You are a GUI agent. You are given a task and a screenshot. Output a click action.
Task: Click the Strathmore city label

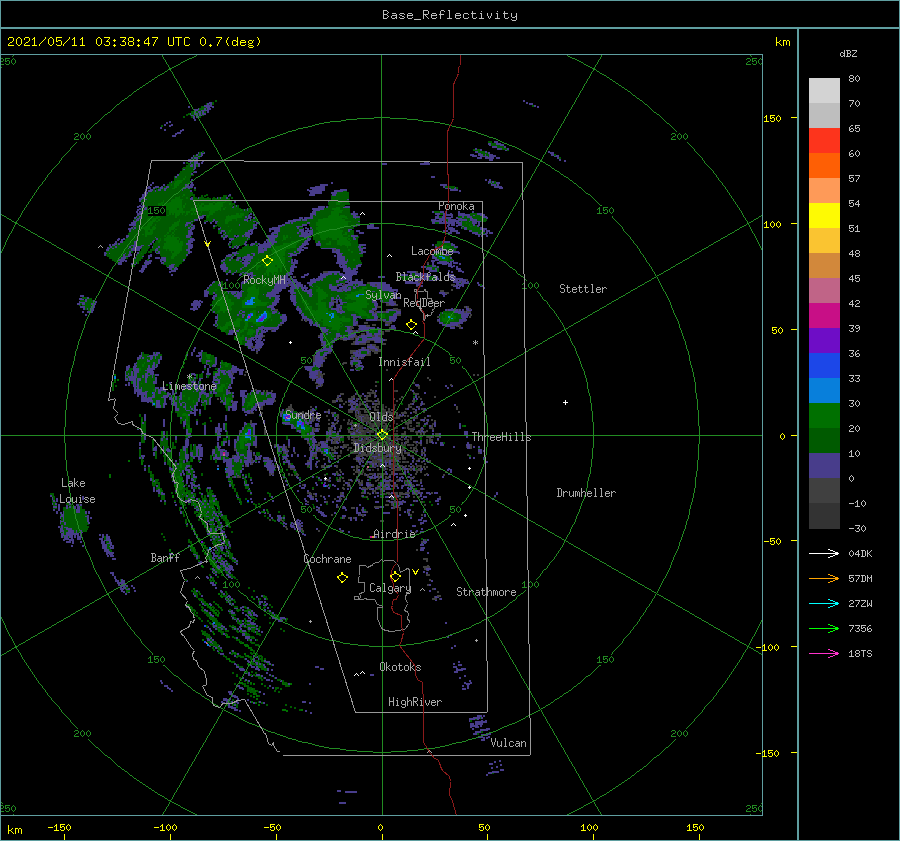click(x=486, y=592)
